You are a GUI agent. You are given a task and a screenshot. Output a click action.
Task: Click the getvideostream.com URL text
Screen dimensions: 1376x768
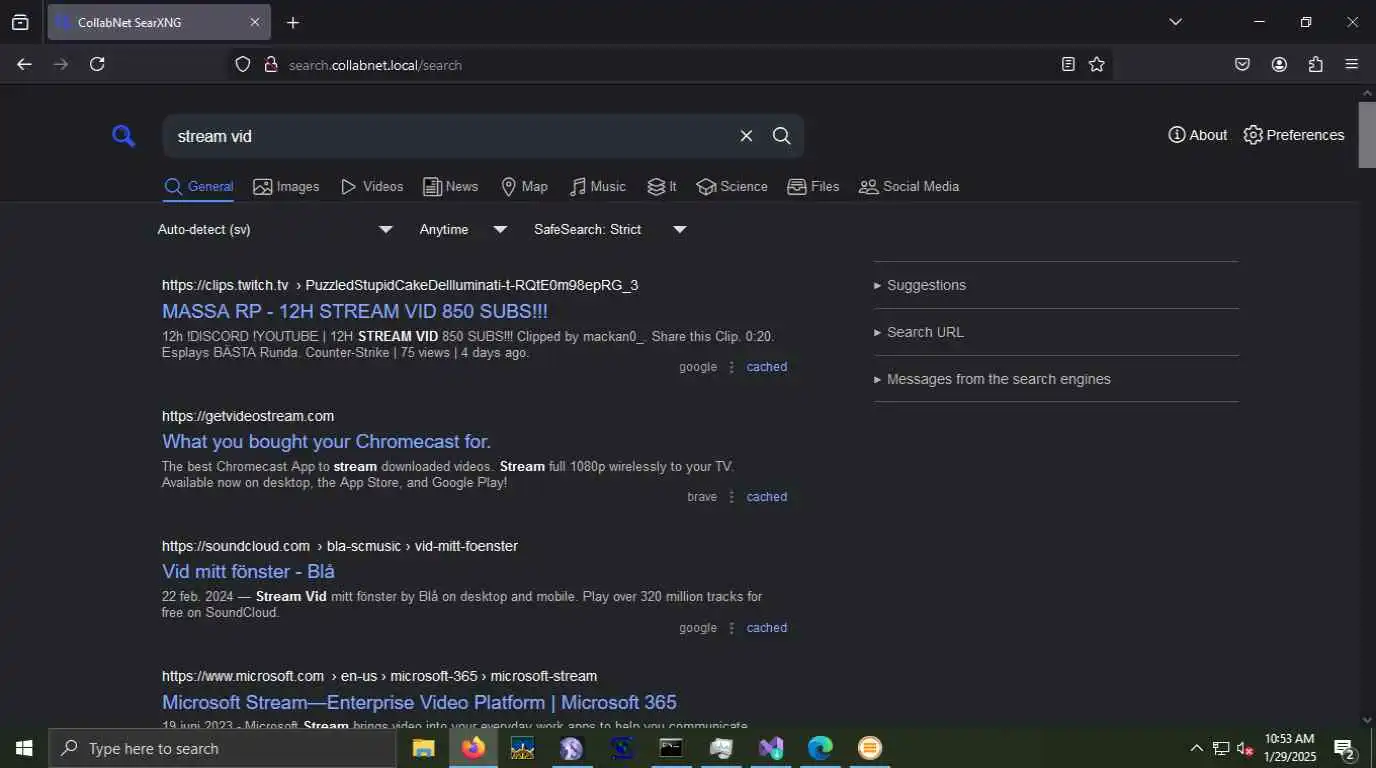click(x=248, y=416)
